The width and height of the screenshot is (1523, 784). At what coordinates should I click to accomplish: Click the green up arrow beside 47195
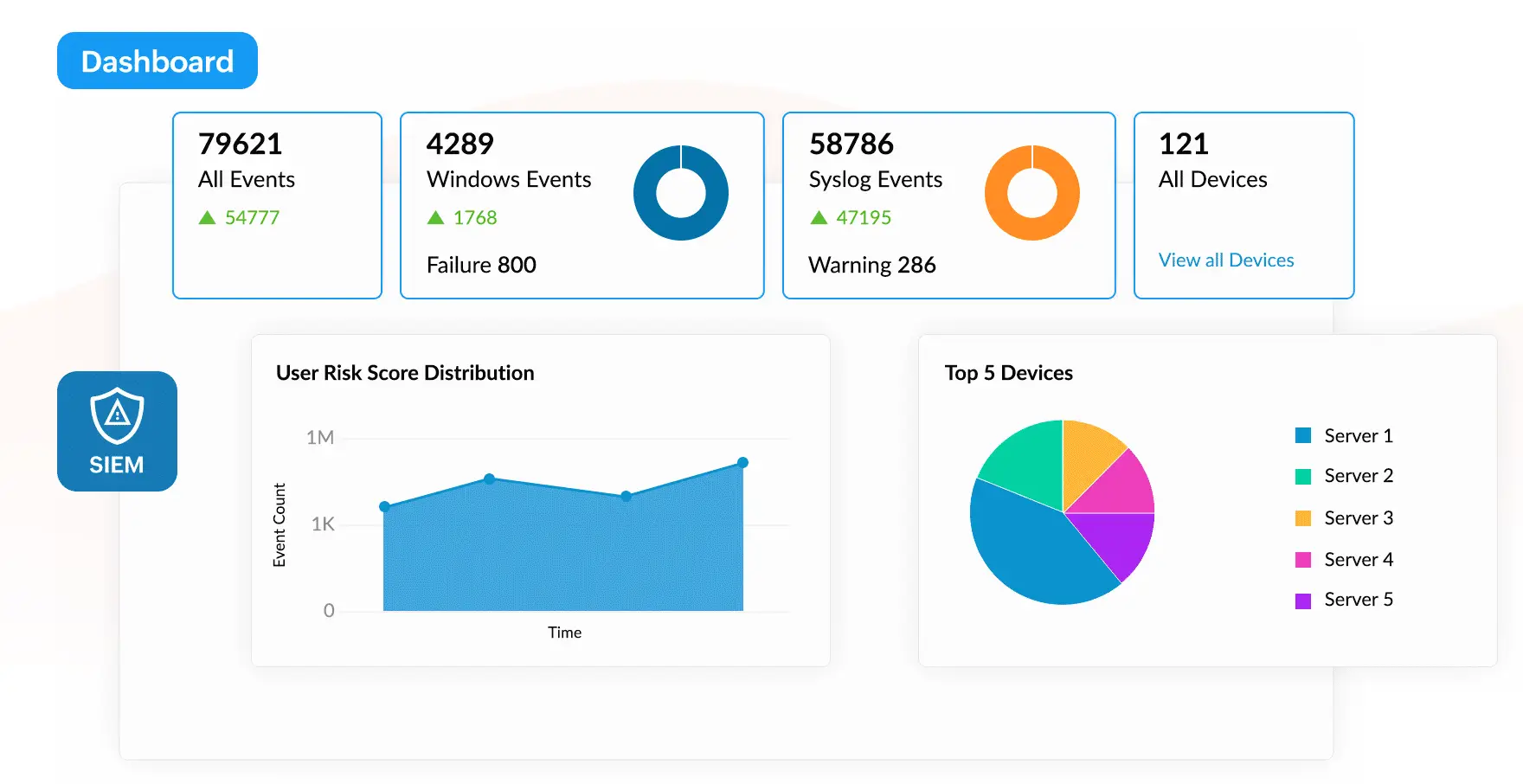819,217
